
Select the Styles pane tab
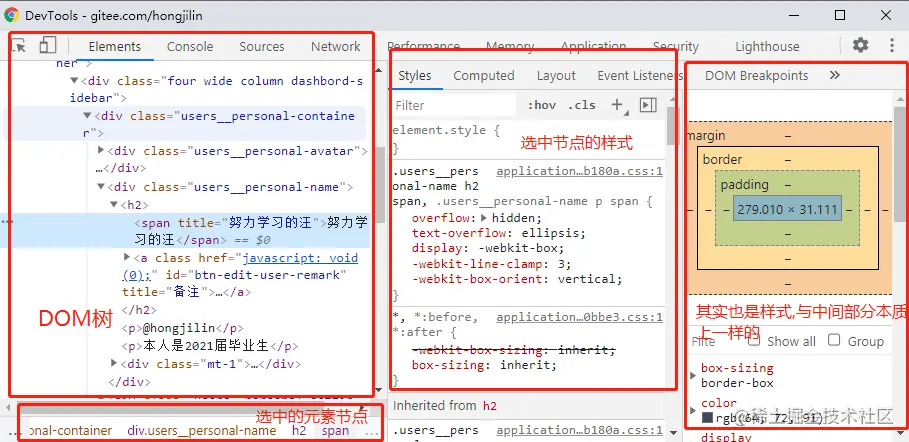coord(415,75)
